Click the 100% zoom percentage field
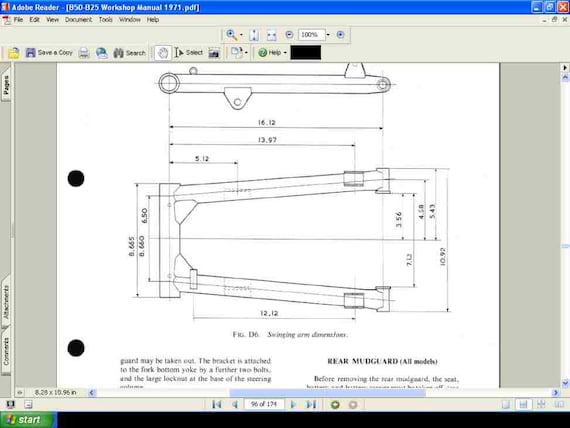The image size is (570, 428). pyautogui.click(x=311, y=35)
